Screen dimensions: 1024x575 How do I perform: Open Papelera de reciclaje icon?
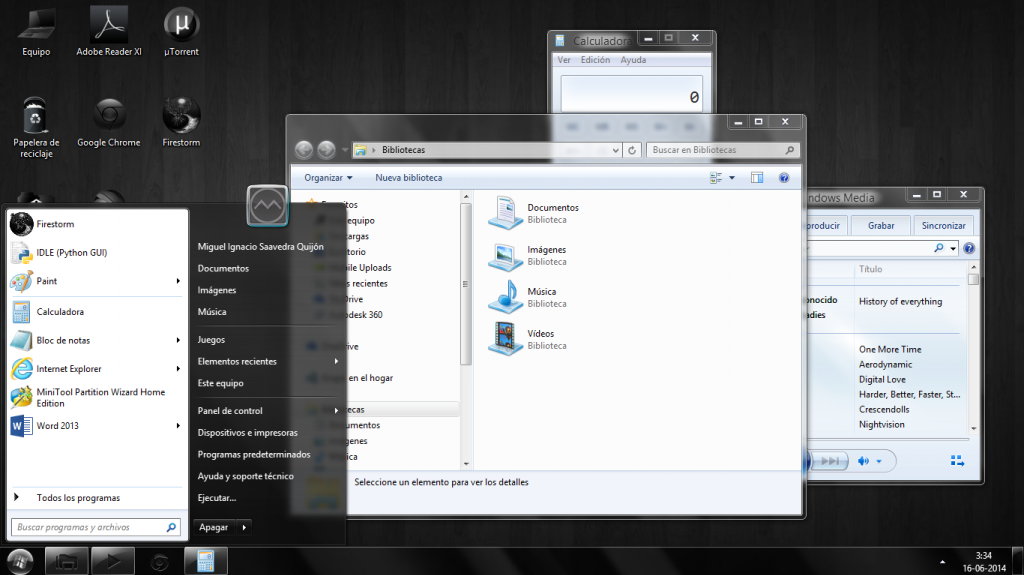36,127
